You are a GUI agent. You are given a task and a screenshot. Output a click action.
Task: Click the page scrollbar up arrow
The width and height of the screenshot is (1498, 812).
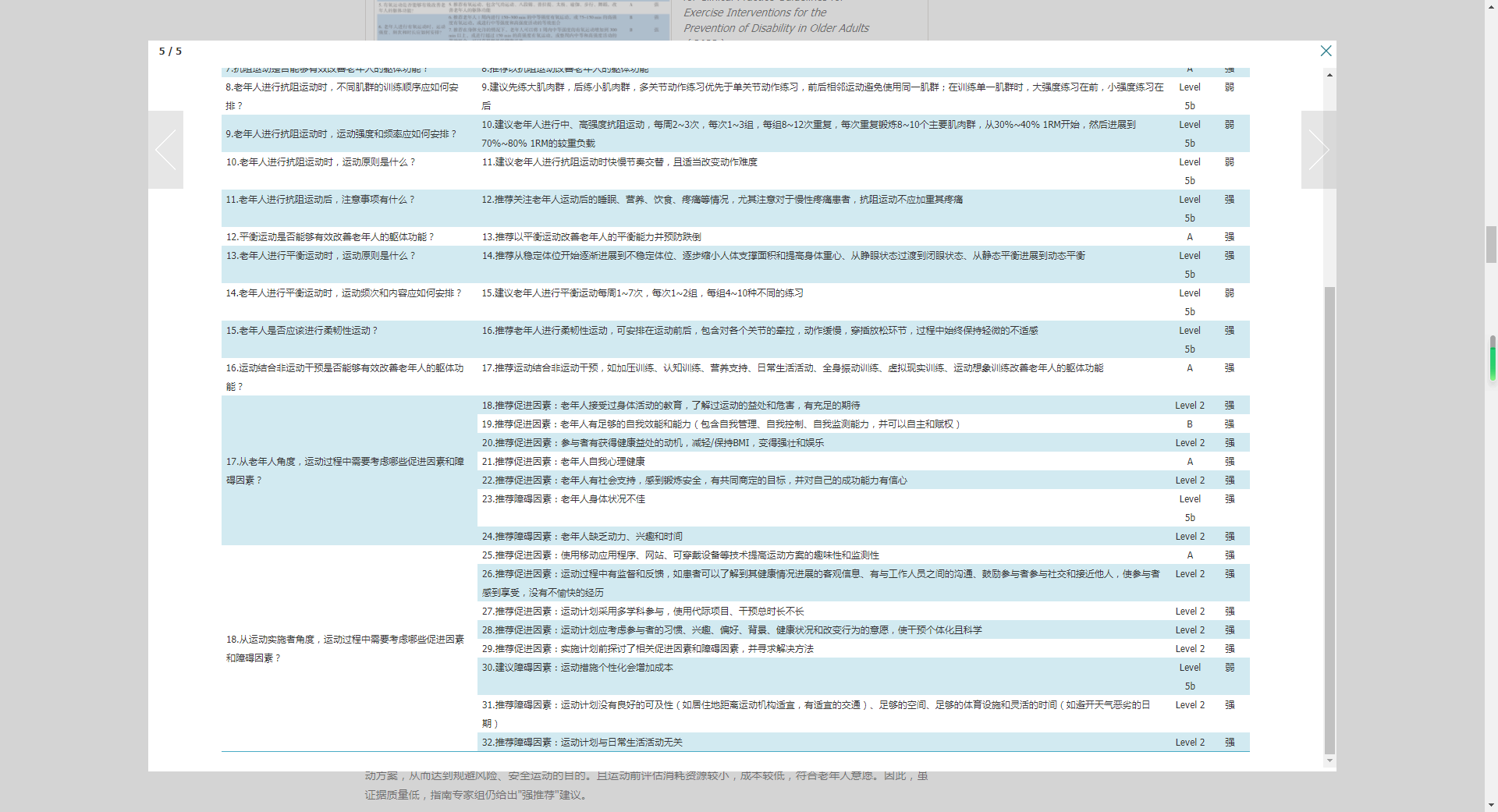click(x=1491, y=6)
